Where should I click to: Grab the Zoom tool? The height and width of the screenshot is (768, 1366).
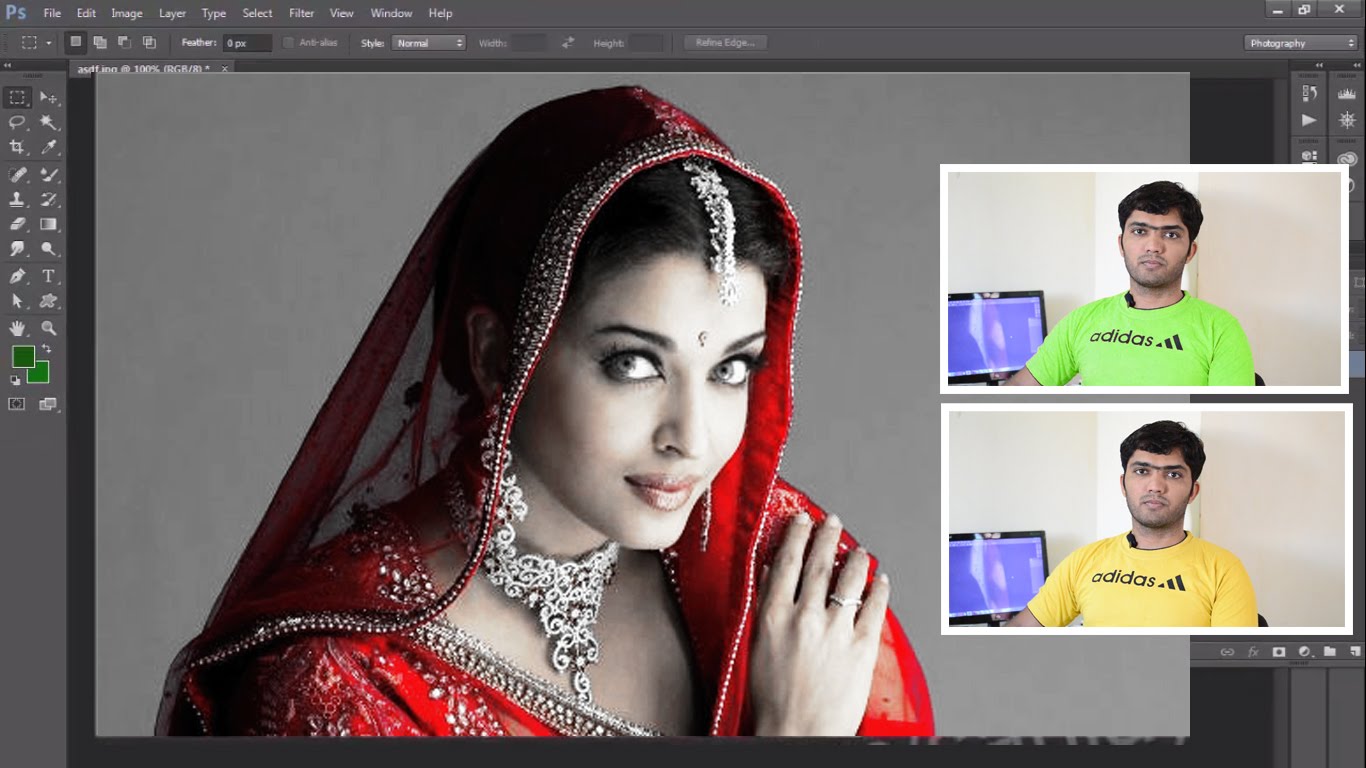(x=50, y=328)
